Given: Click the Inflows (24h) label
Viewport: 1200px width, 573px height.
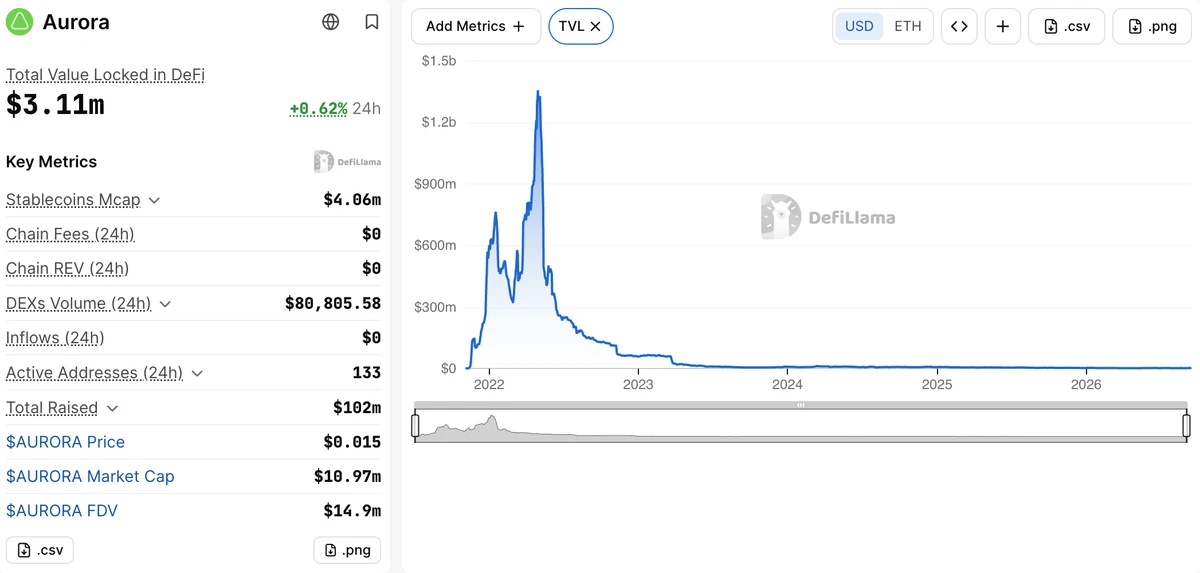Looking at the screenshot, I should pyautogui.click(x=55, y=338).
